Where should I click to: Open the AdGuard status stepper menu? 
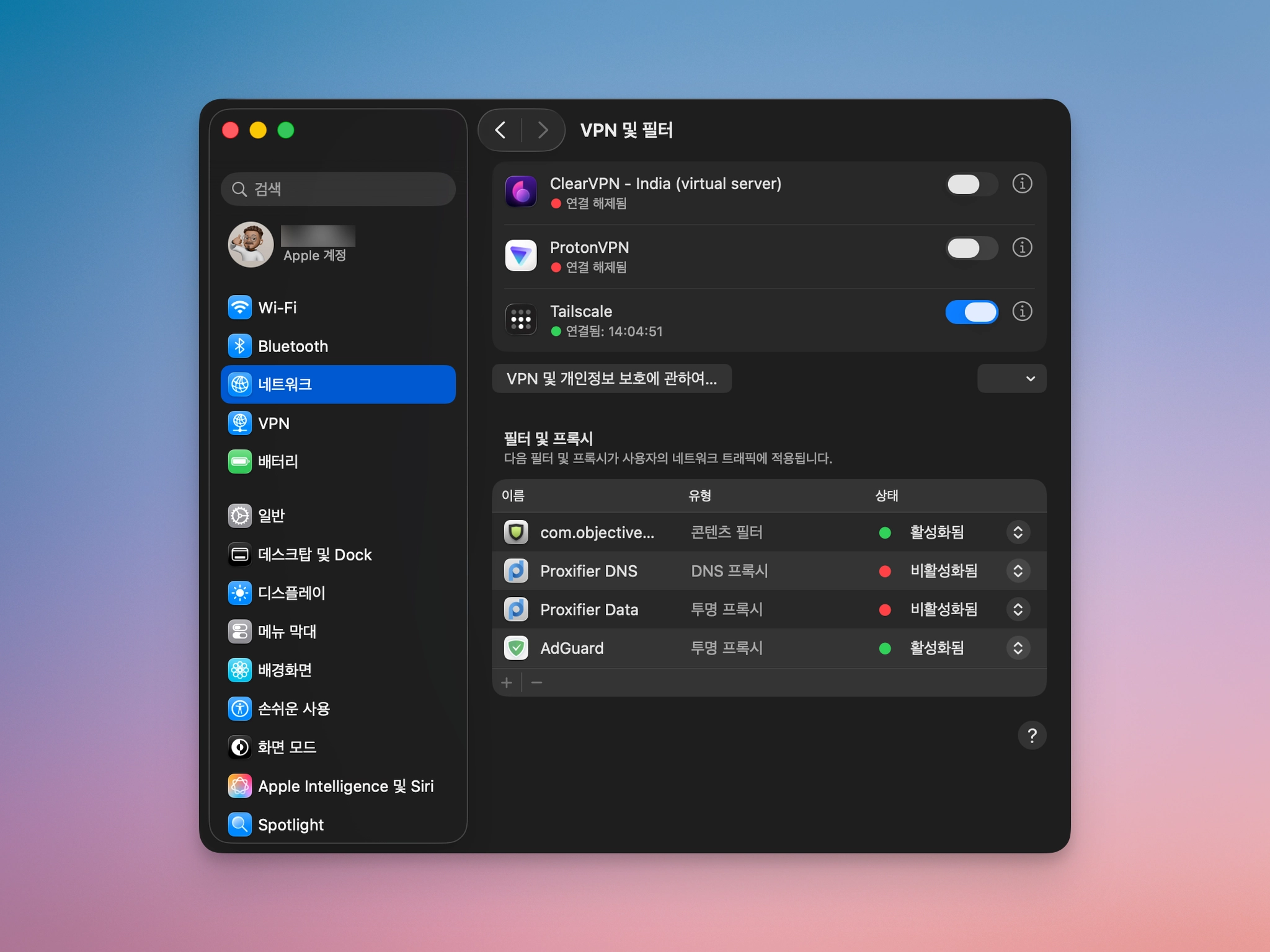(x=1018, y=648)
